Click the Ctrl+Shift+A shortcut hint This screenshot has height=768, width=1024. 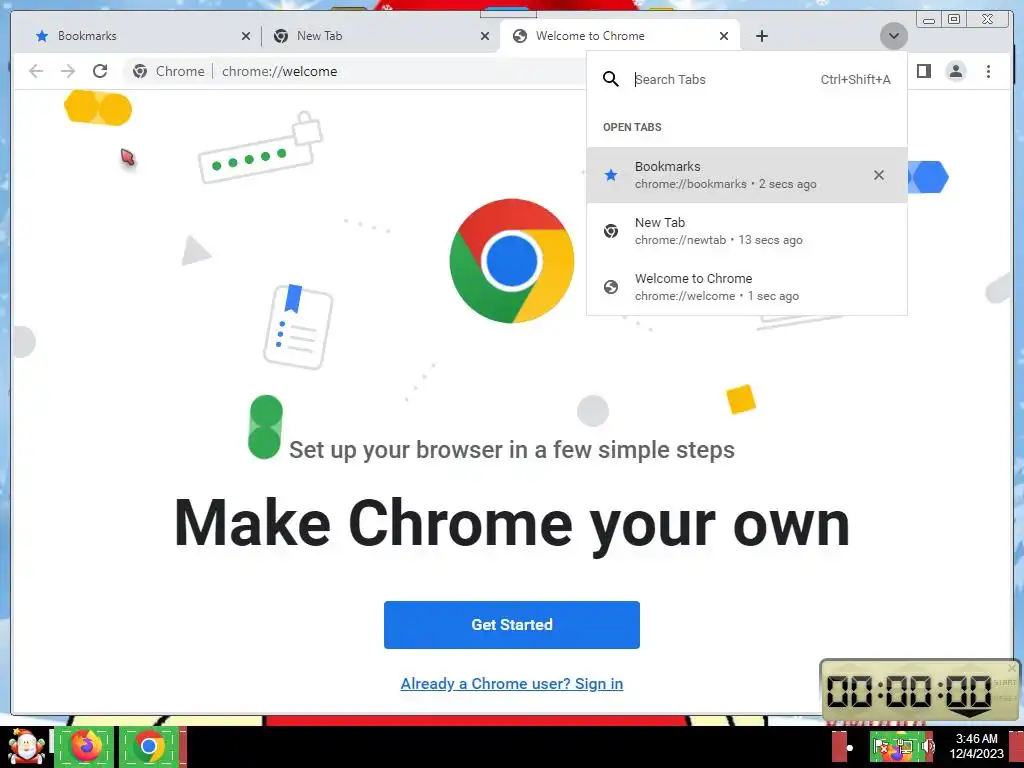coord(856,80)
